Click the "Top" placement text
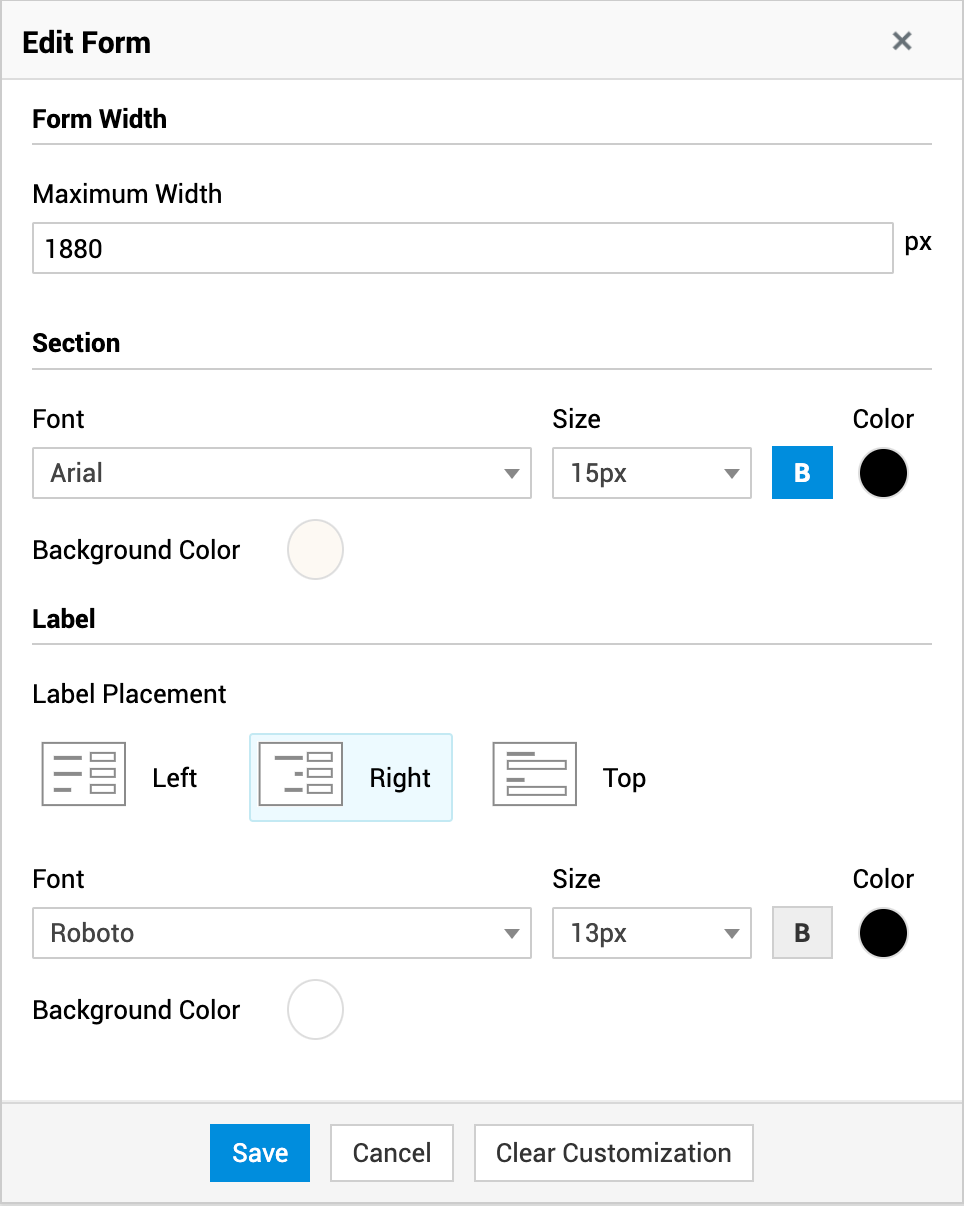The image size is (964, 1206). pos(624,778)
